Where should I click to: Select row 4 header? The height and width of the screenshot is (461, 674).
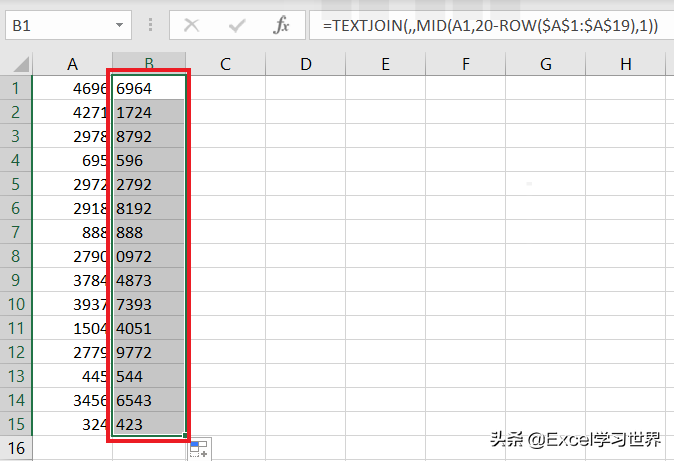[x=16, y=160]
